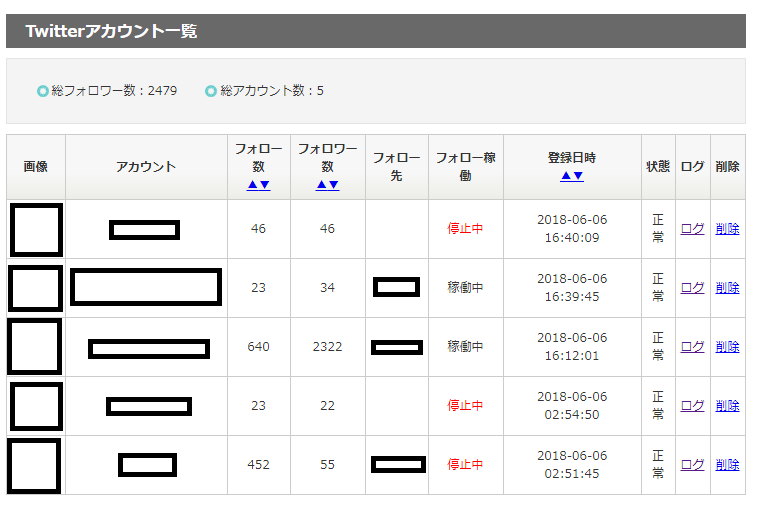Sort follower count ascending with up arrow

click(x=321, y=185)
